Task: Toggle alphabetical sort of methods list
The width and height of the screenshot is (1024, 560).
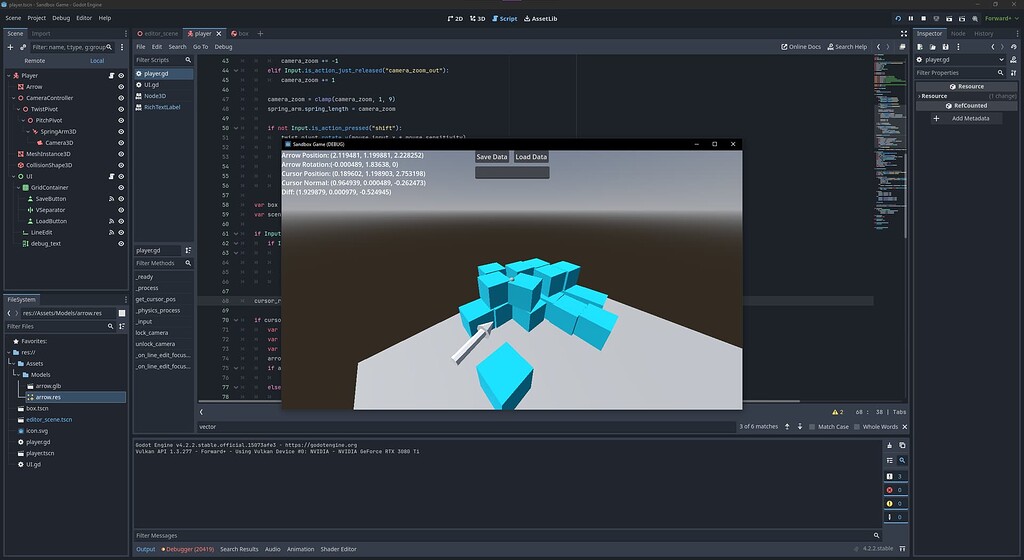Action: pos(188,250)
